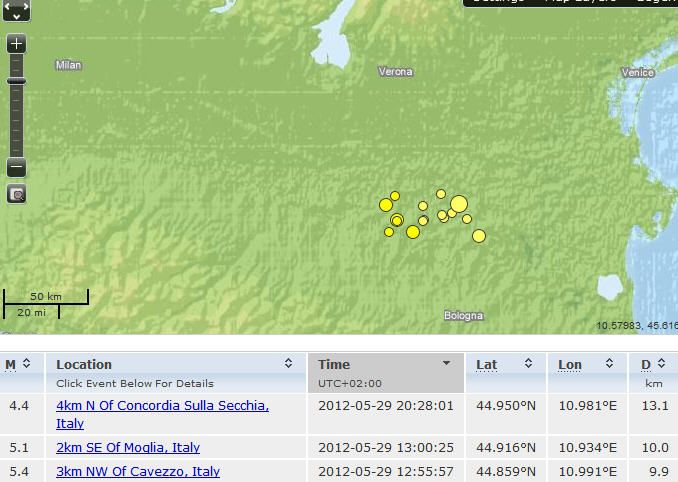Screen dimensions: 678x482
Task: Pan the map right with the arrow
Action: pyautogui.click(x=26, y=6)
